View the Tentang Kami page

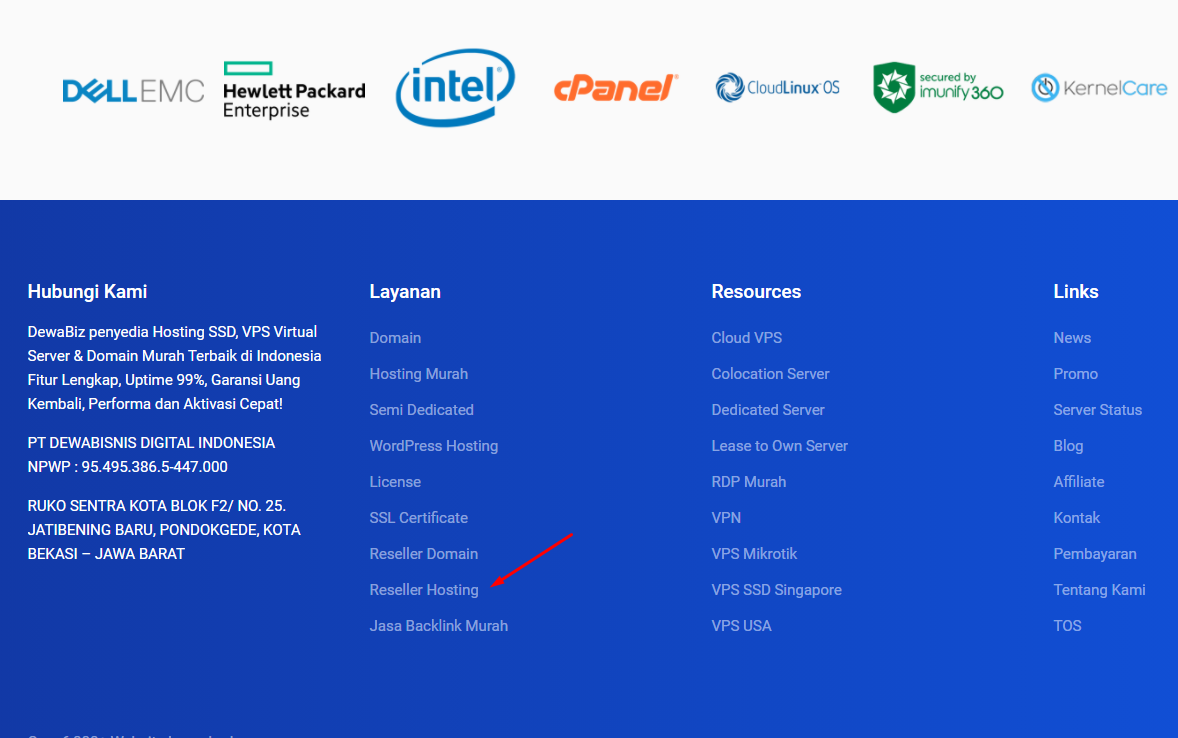[x=1099, y=590]
